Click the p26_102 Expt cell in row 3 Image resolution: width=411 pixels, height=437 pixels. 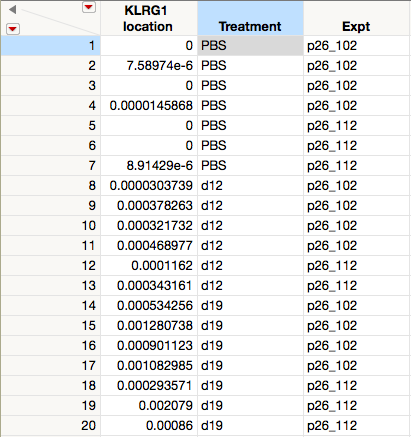[357, 86]
